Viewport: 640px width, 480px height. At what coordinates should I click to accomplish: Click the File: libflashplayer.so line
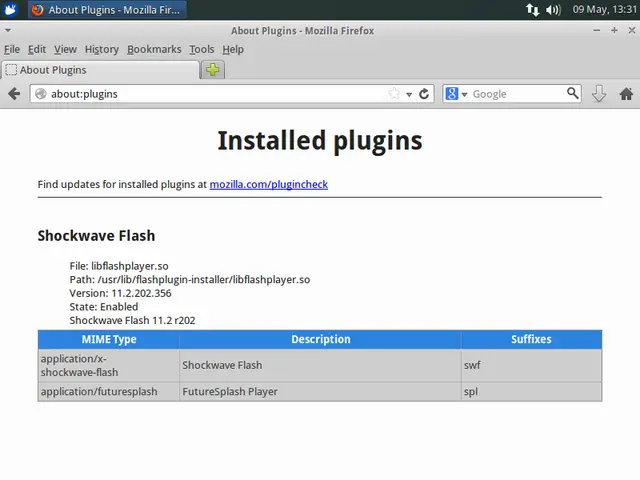(x=119, y=266)
